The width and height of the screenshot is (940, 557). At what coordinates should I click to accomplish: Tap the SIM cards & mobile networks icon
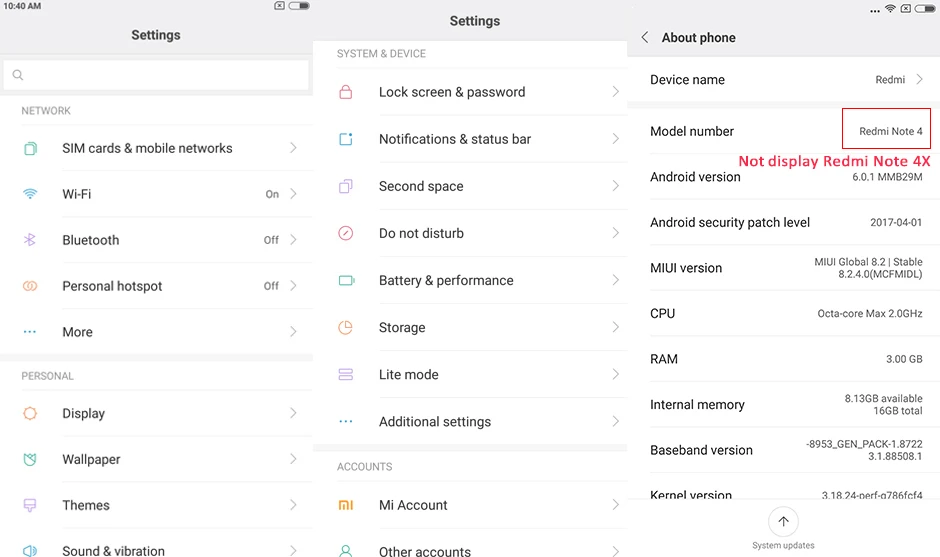point(30,148)
